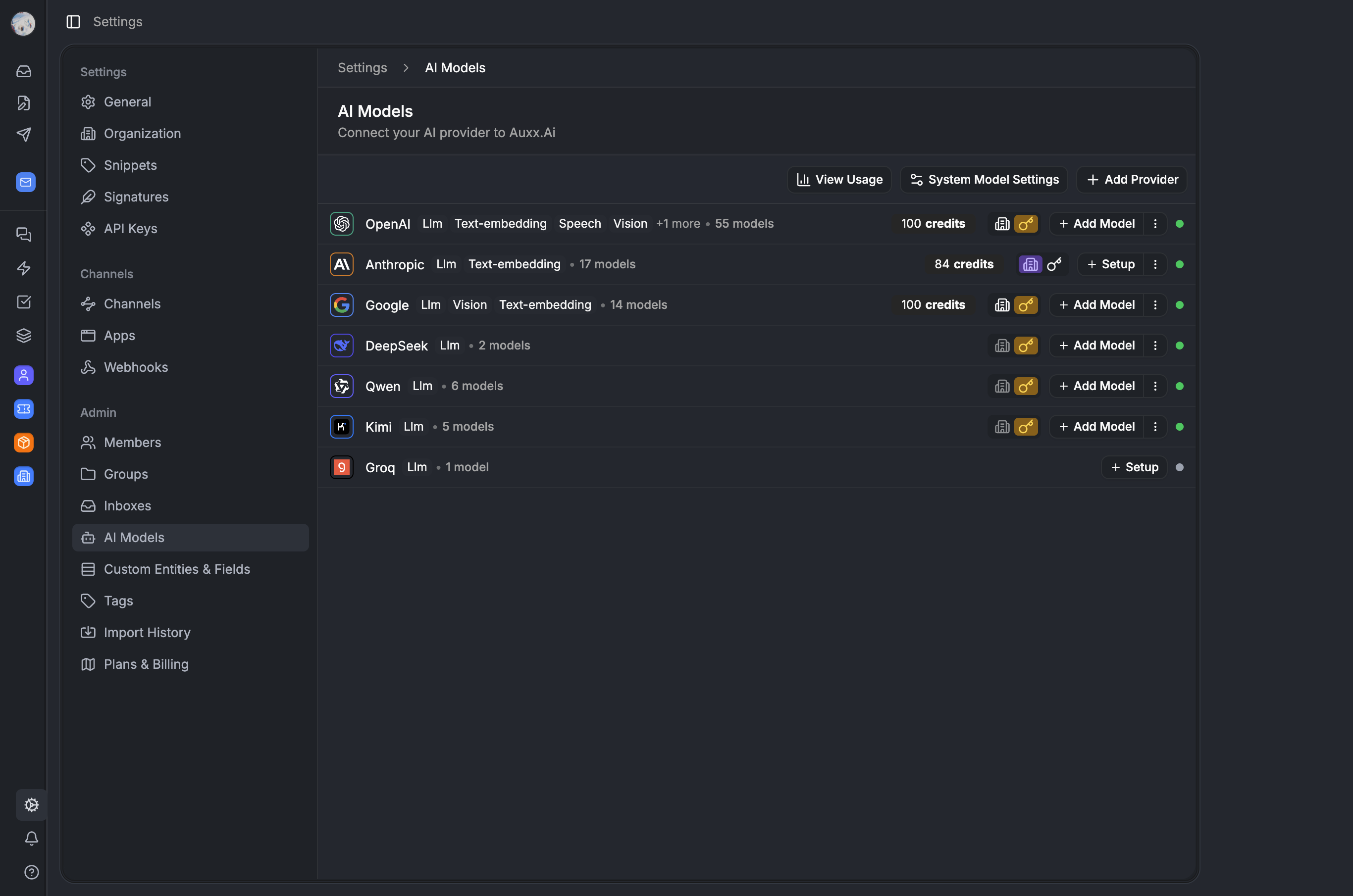Toggle Anthropic organization credits option
Image resolution: width=1353 pixels, height=896 pixels.
coord(1030,264)
